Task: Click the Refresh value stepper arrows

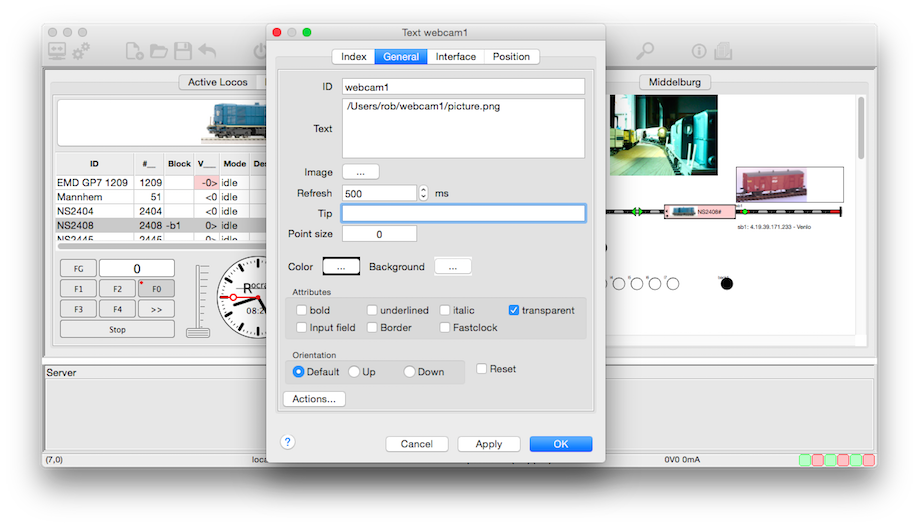Action: pyautogui.click(x=423, y=193)
